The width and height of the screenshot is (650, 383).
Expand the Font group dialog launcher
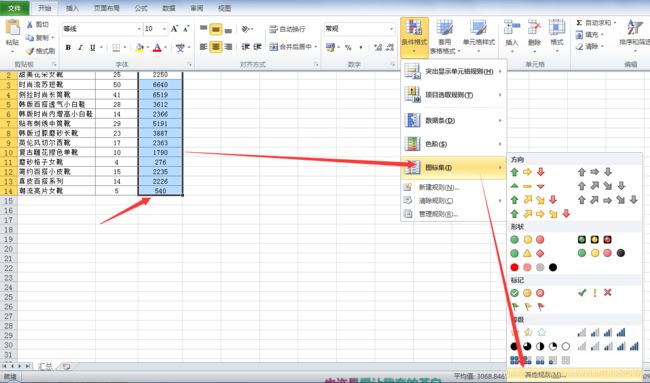(189, 64)
